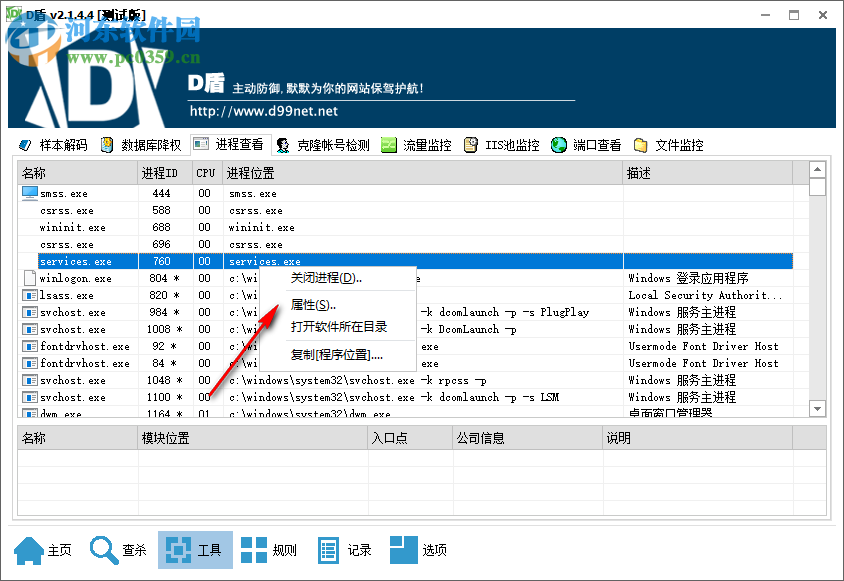The width and height of the screenshot is (844, 581).
Task: Go to the 主页 section
Action: coord(43,550)
